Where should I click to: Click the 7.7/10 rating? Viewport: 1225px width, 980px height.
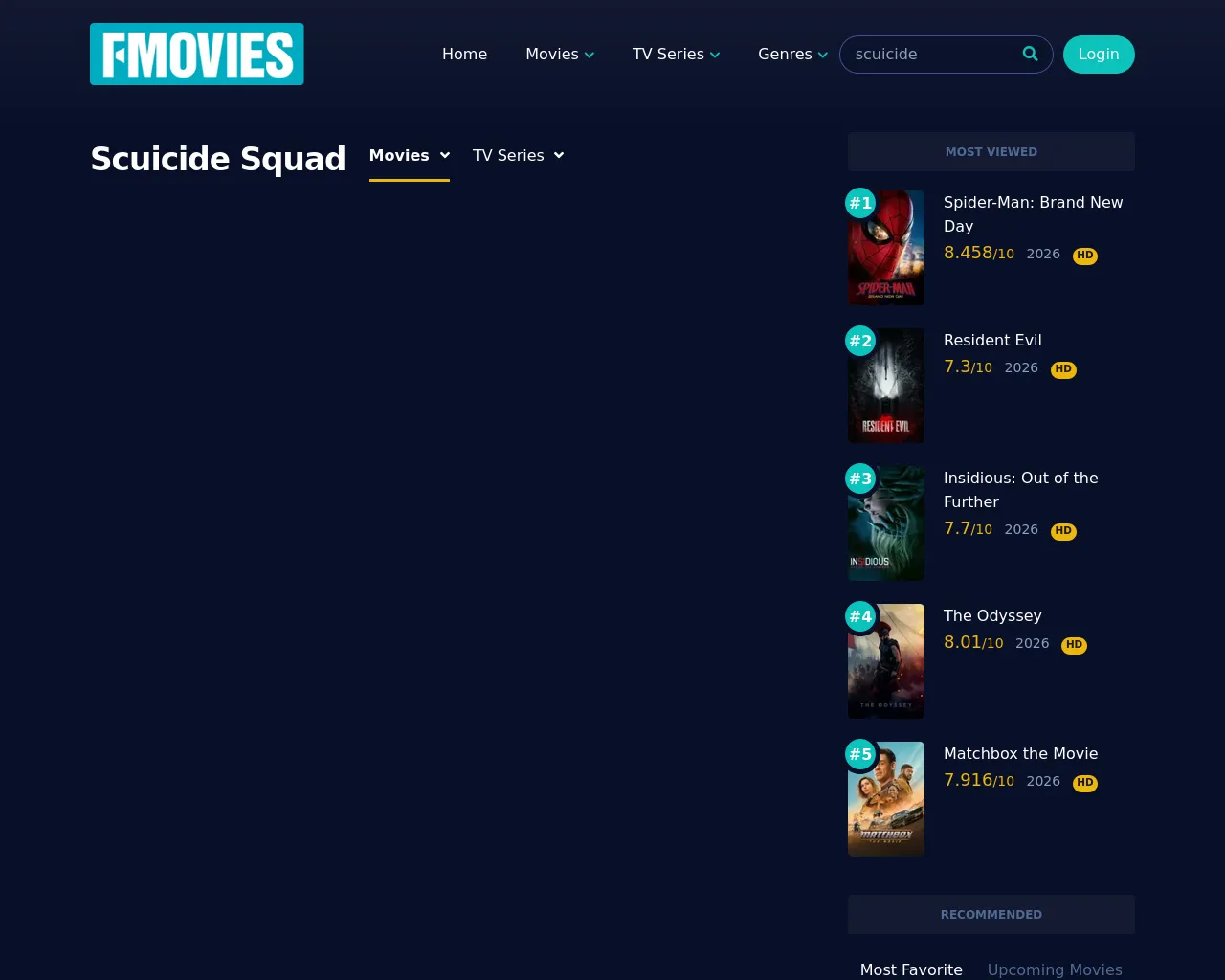(x=968, y=528)
